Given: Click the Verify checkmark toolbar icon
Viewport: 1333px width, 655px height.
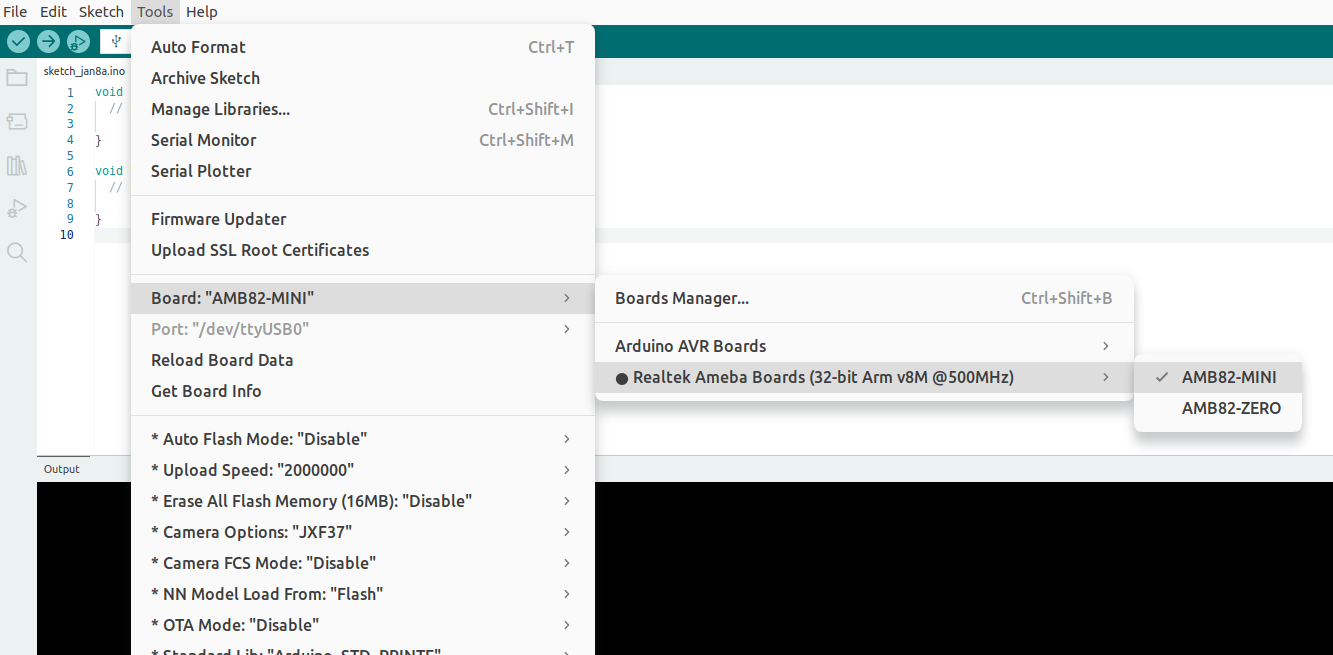Looking at the screenshot, I should [x=18, y=41].
